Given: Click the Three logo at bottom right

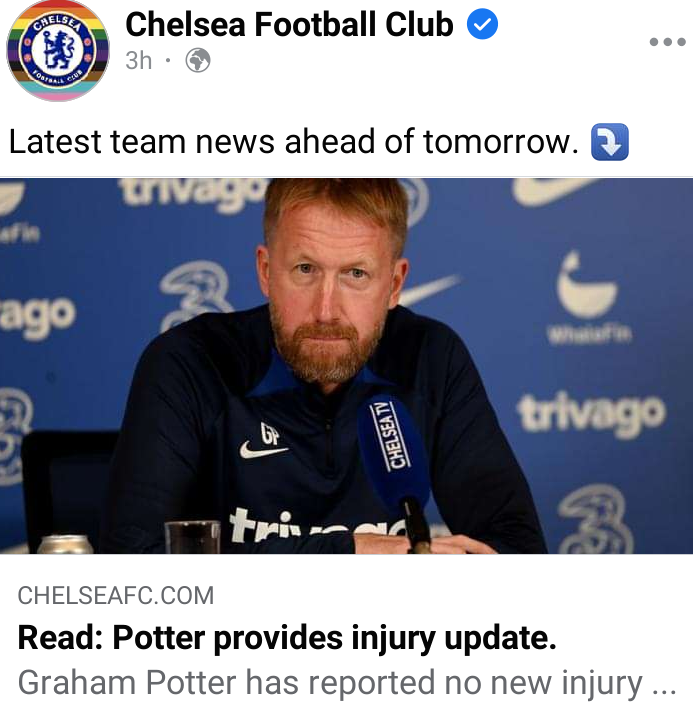Looking at the screenshot, I should [596, 519].
